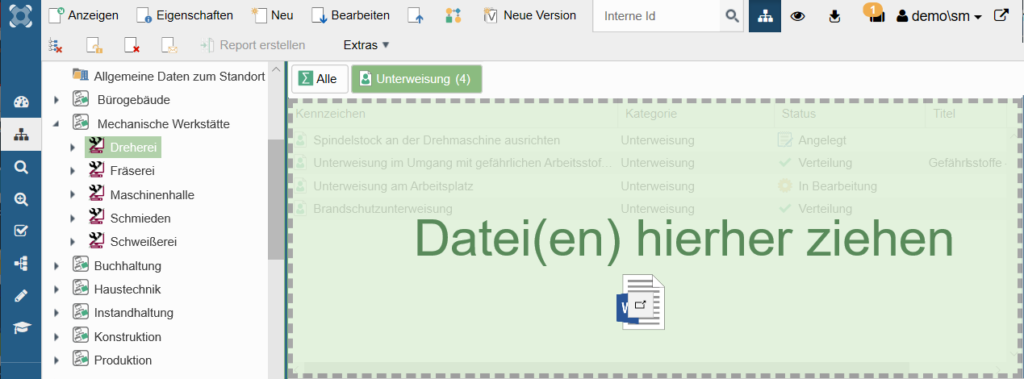Open the tree nodes icon in sidebar
Image resolution: width=1024 pixels, height=379 pixels.
(x=21, y=263)
